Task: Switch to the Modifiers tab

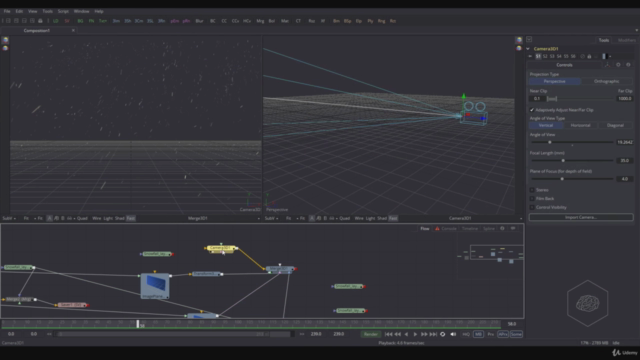Action: point(627,40)
